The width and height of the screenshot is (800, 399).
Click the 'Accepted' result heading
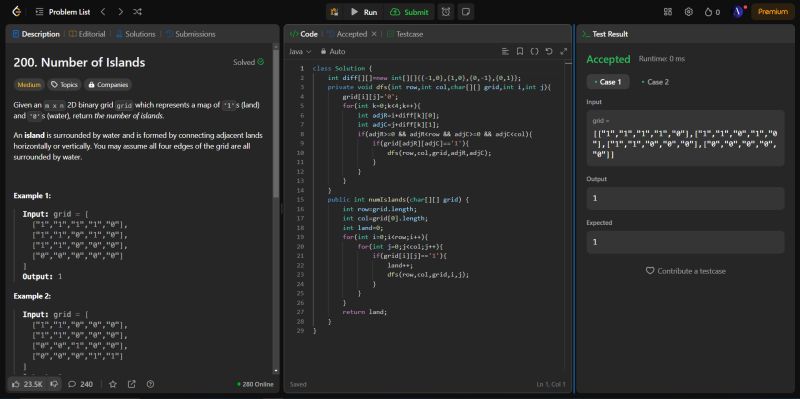(x=608, y=60)
